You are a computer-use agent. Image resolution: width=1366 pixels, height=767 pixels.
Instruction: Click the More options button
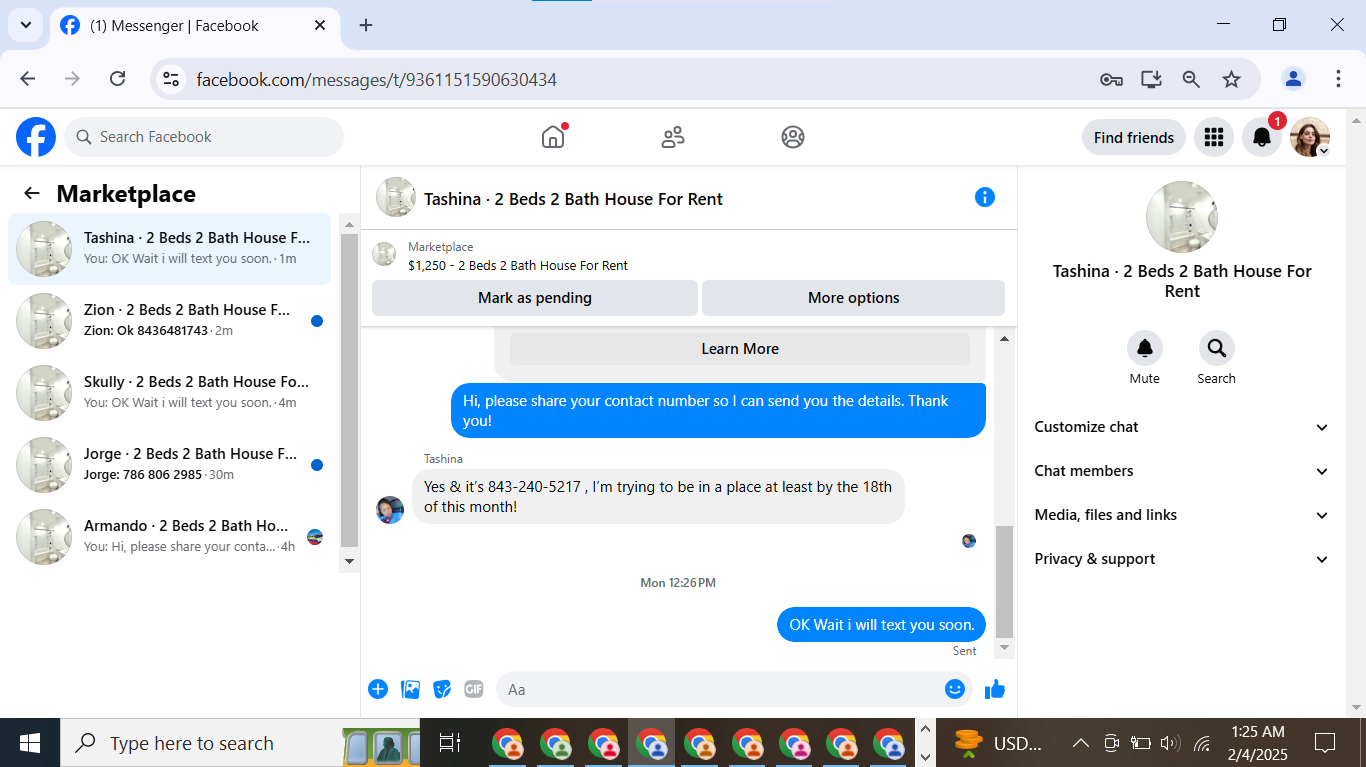coord(854,298)
